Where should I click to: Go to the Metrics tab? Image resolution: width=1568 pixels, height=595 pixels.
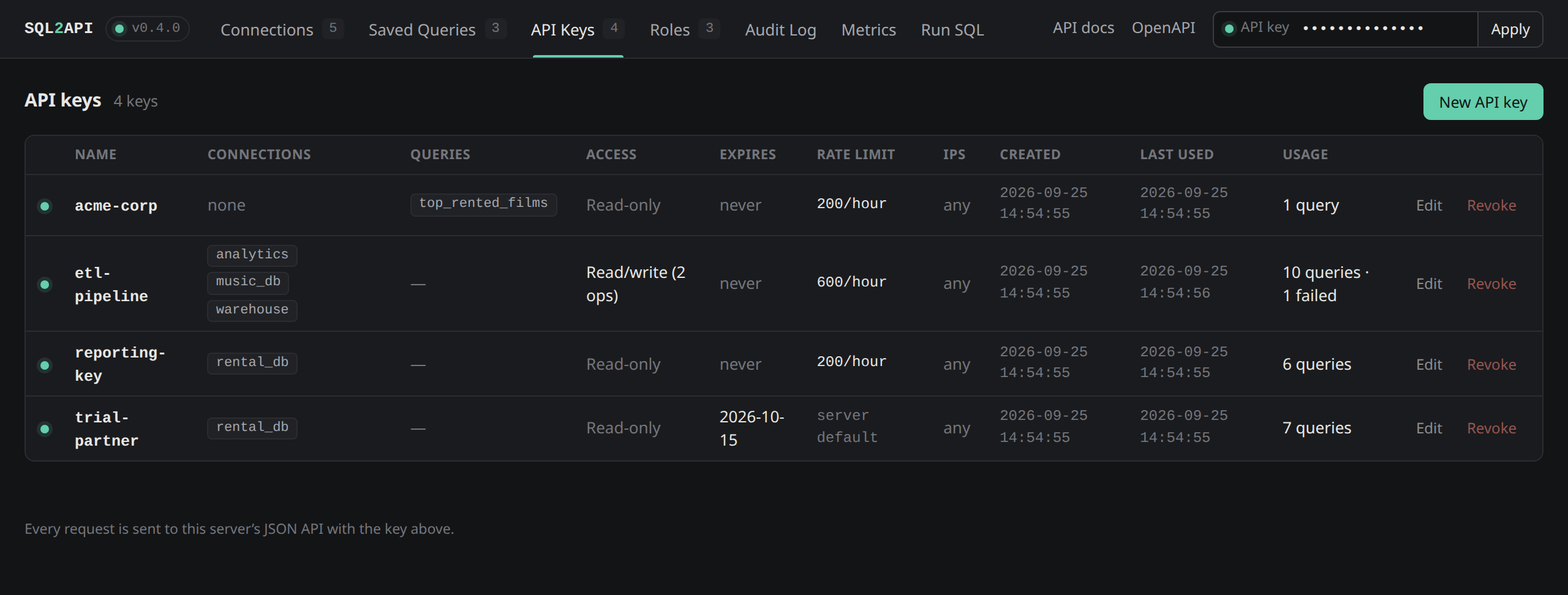[x=869, y=29]
